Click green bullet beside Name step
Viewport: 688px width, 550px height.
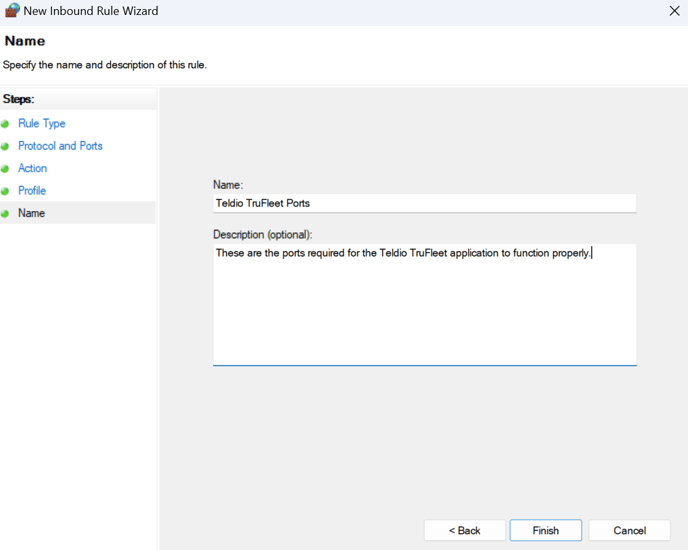pyautogui.click(x=5, y=213)
